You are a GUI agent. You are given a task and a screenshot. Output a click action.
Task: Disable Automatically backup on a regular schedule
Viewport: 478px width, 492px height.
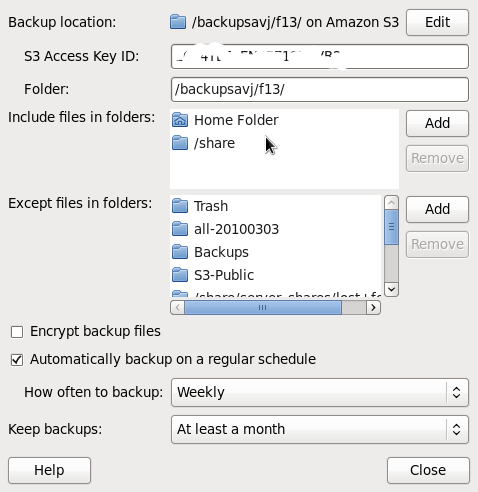(x=17, y=360)
